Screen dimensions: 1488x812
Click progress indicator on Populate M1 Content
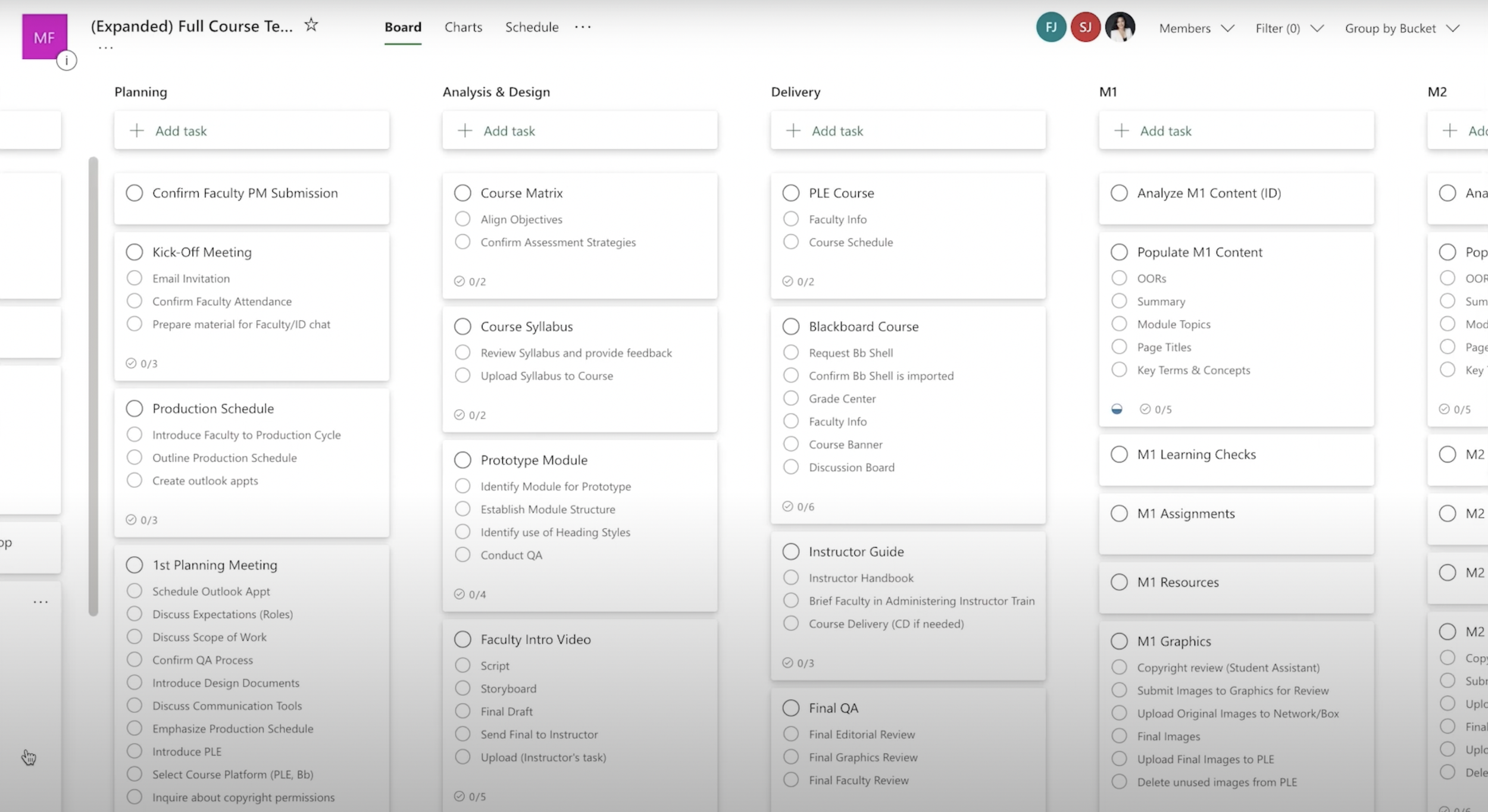(1117, 409)
